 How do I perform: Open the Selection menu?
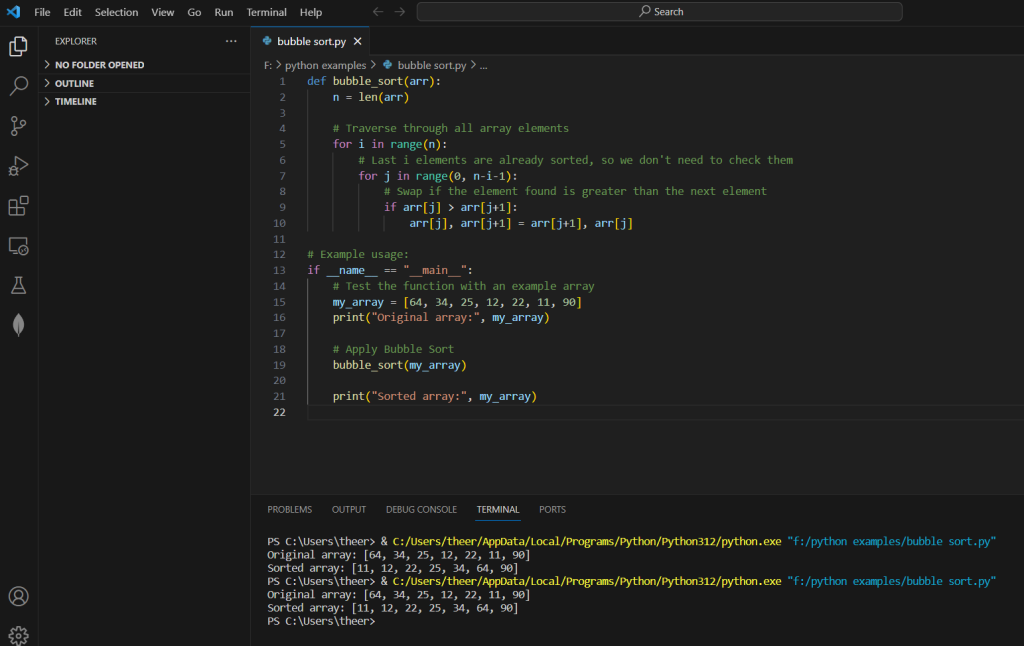tap(117, 12)
